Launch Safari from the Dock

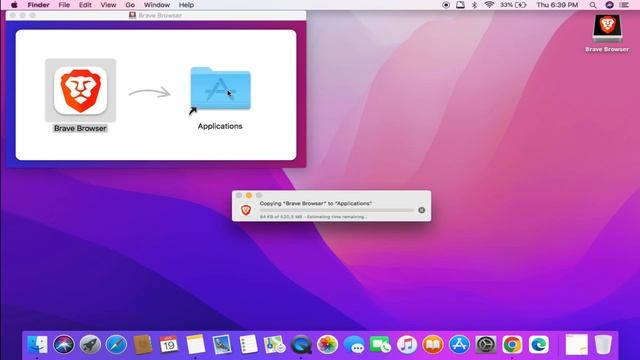coord(116,344)
